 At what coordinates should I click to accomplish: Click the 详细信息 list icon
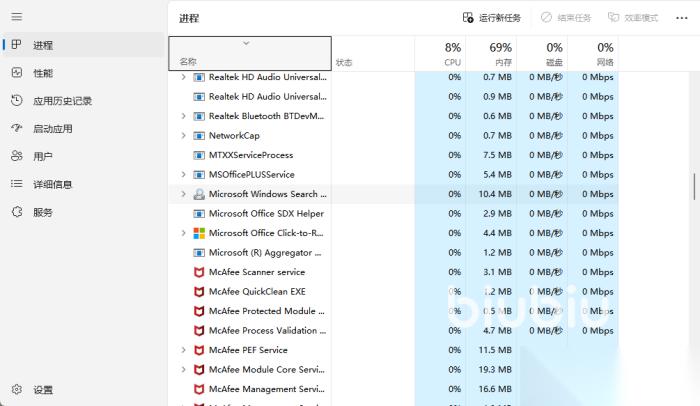pos(17,184)
